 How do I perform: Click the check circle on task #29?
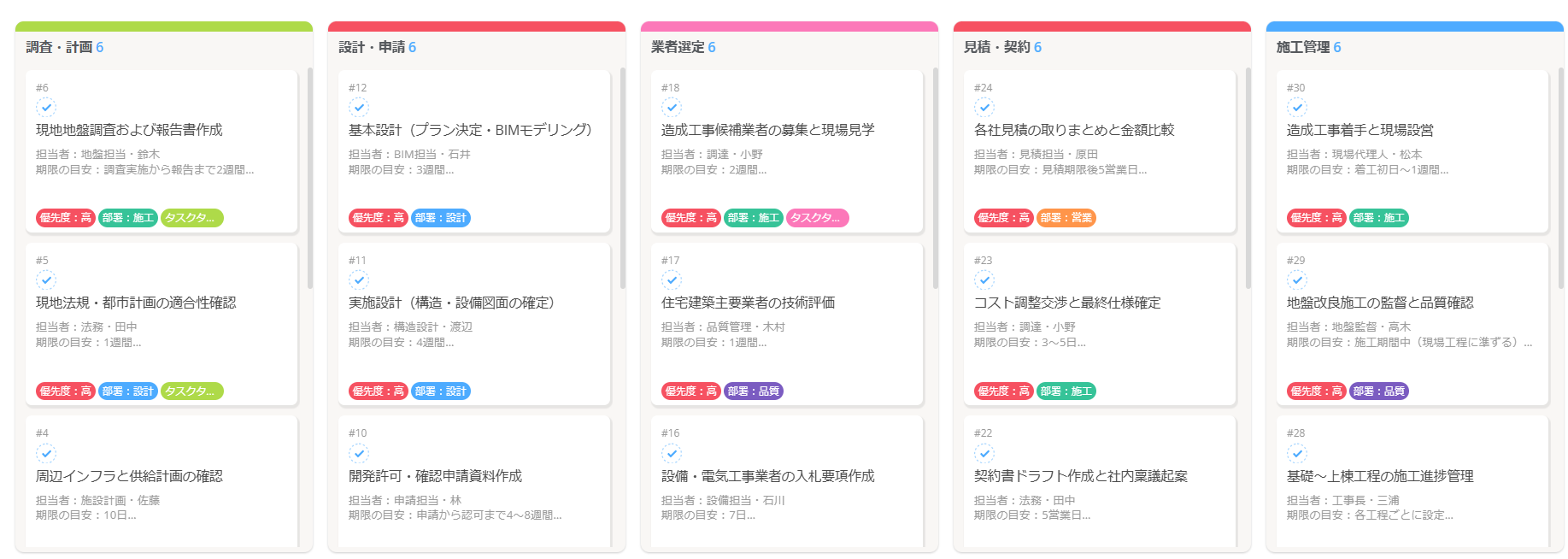[1297, 279]
